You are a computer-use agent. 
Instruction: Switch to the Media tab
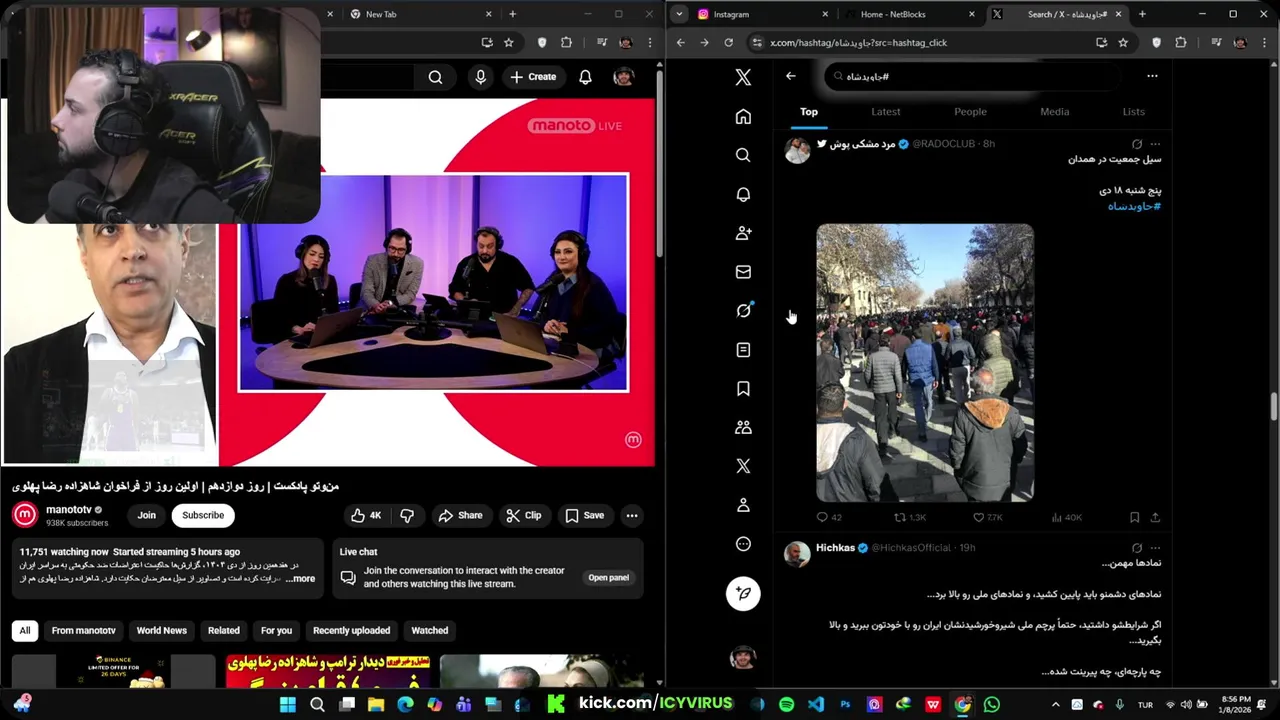click(1054, 112)
